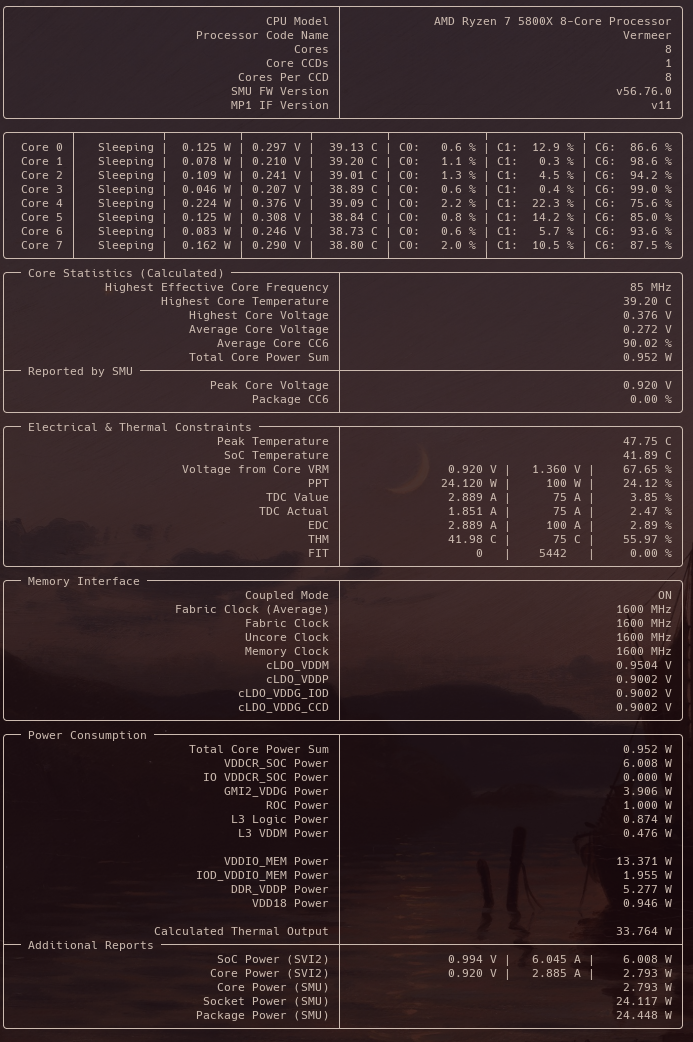Click Core 4 voltage value 0.376 V
693x1042 pixels.
(276, 203)
